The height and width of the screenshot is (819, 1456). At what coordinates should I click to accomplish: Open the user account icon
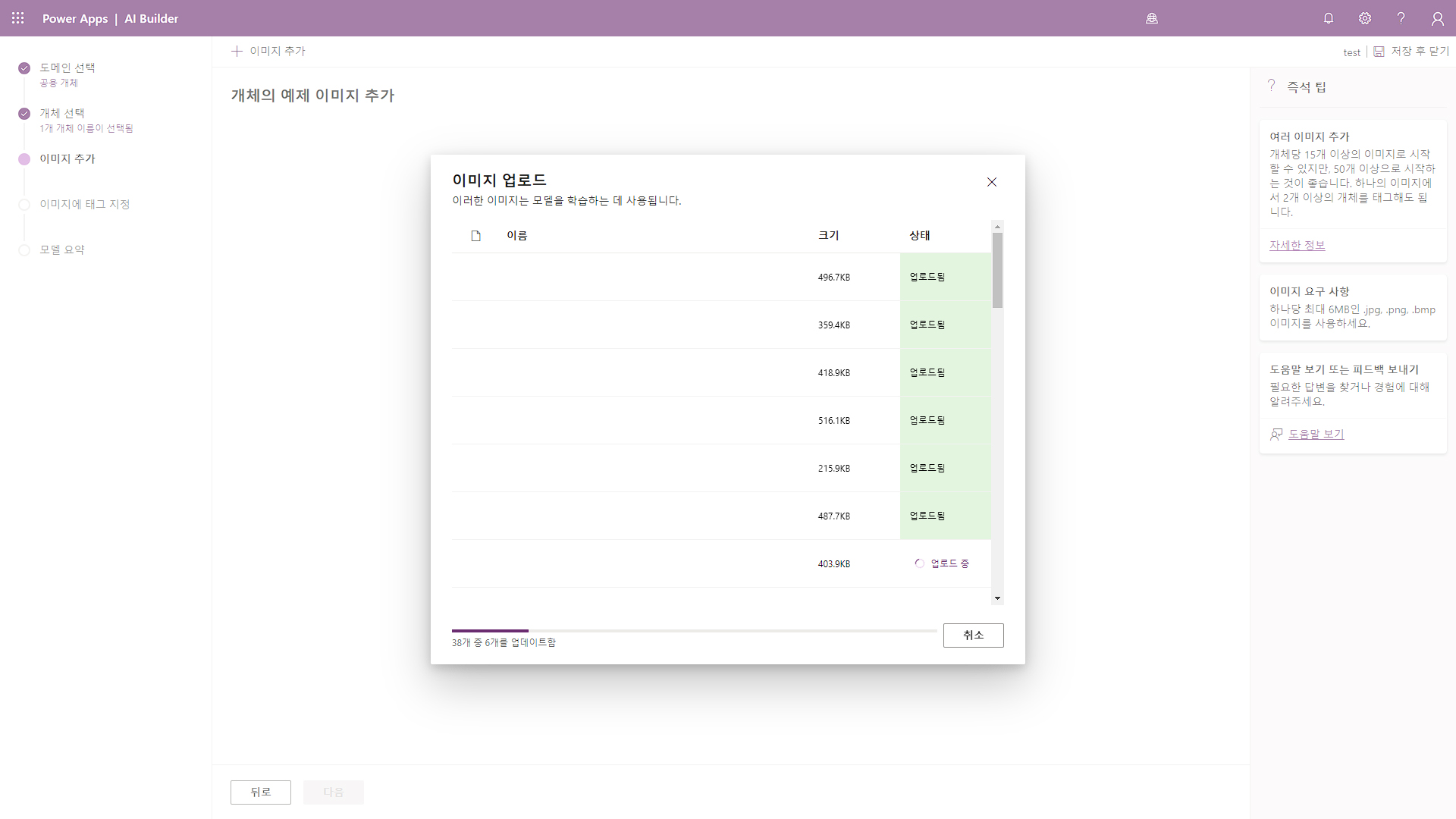click(1437, 18)
